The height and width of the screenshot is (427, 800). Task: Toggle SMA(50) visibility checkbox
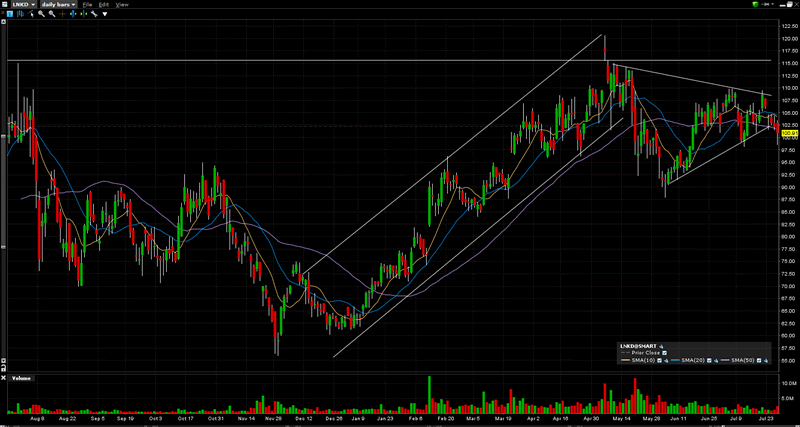(759, 360)
